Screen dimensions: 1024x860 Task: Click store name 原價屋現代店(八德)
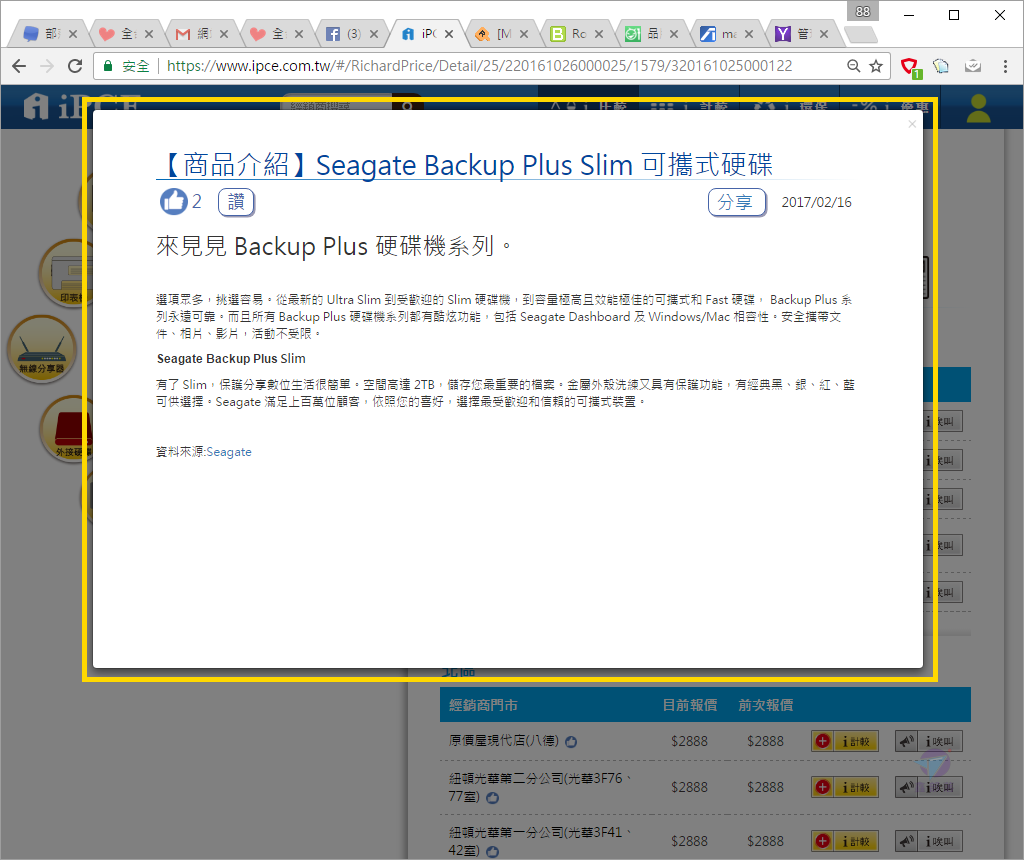(504, 741)
